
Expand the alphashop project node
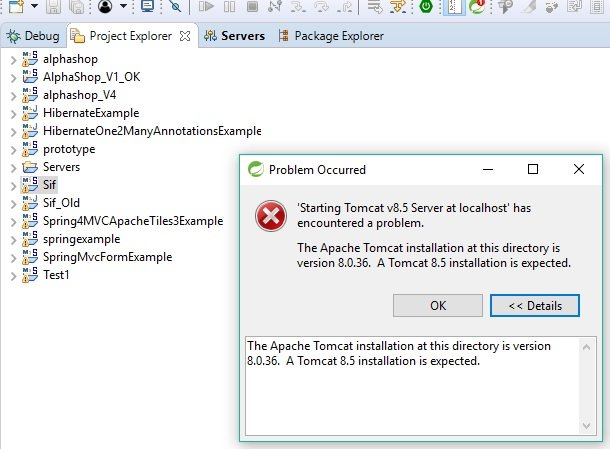[13, 60]
